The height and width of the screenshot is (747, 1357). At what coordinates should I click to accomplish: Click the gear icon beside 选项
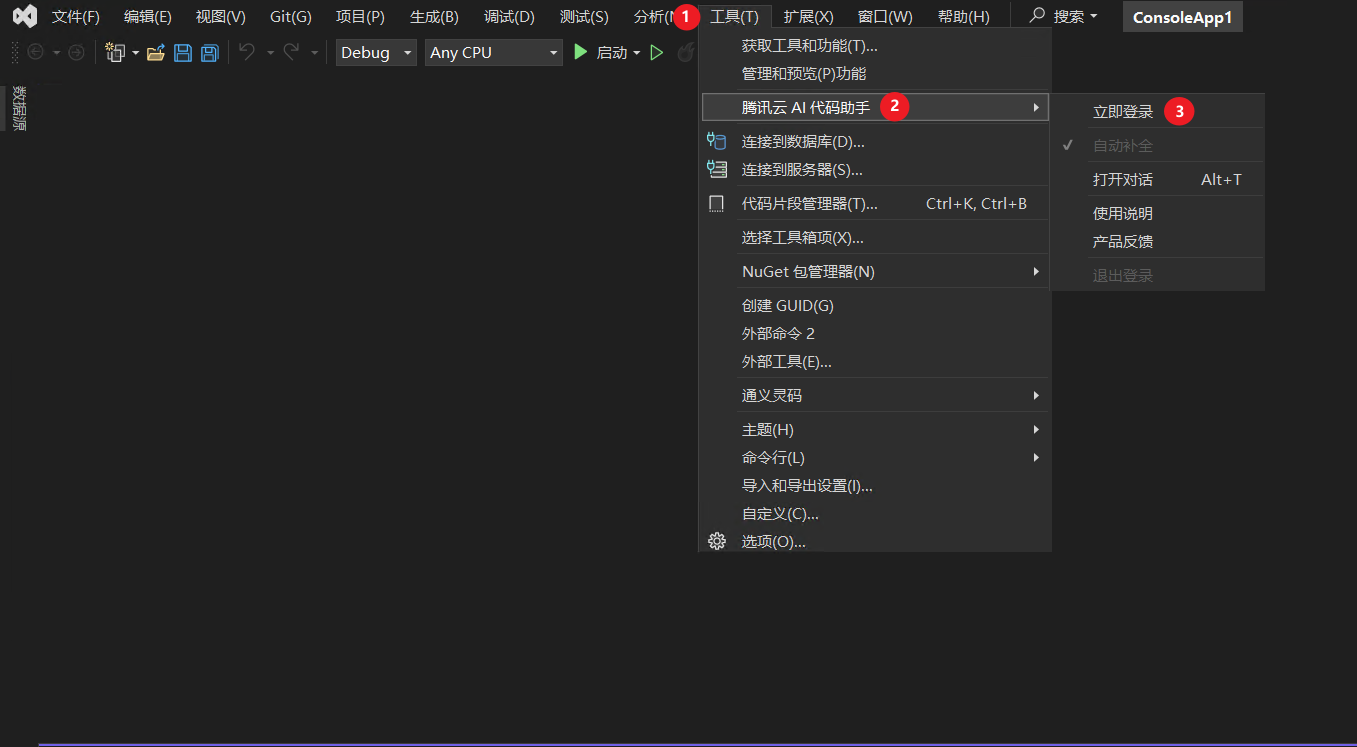pos(716,541)
